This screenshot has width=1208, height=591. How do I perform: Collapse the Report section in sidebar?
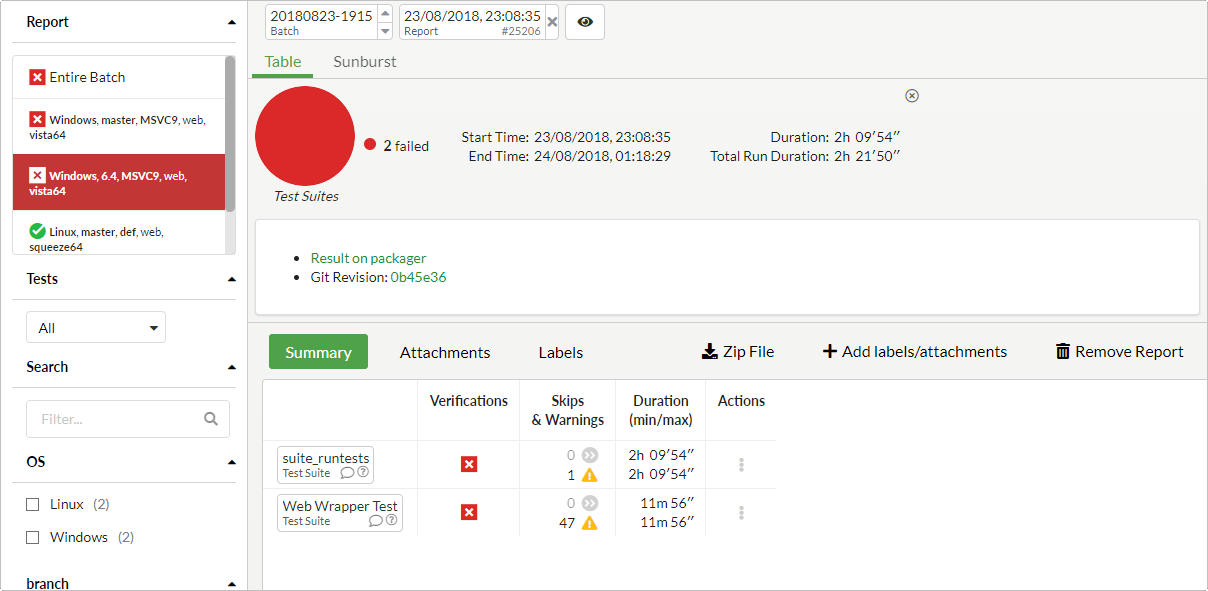tap(232, 22)
